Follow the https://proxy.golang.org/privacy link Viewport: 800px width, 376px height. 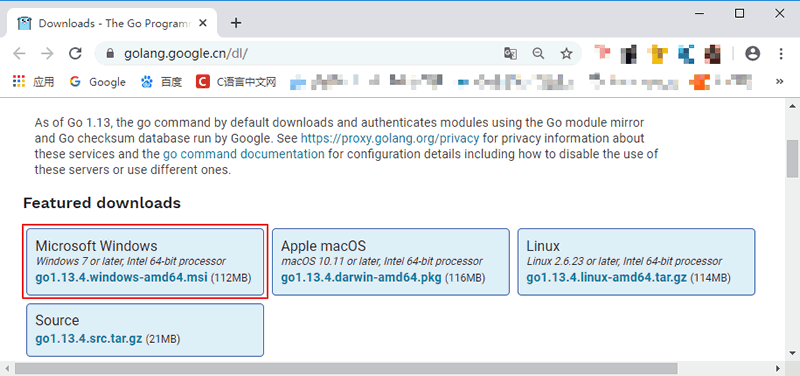(390, 138)
